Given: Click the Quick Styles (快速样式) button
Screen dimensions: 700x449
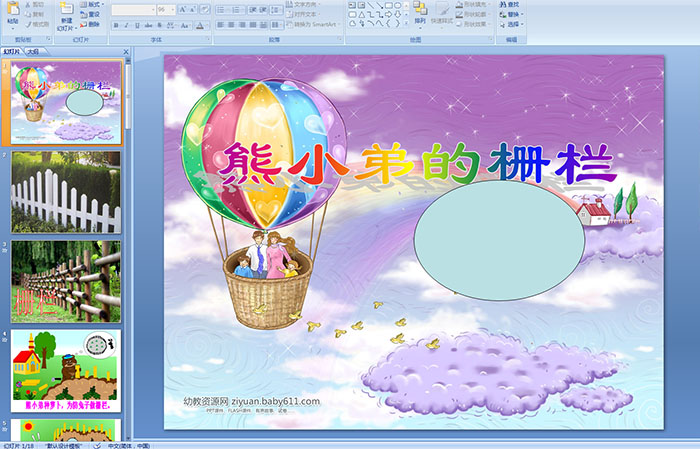Looking at the screenshot, I should 442,13.
